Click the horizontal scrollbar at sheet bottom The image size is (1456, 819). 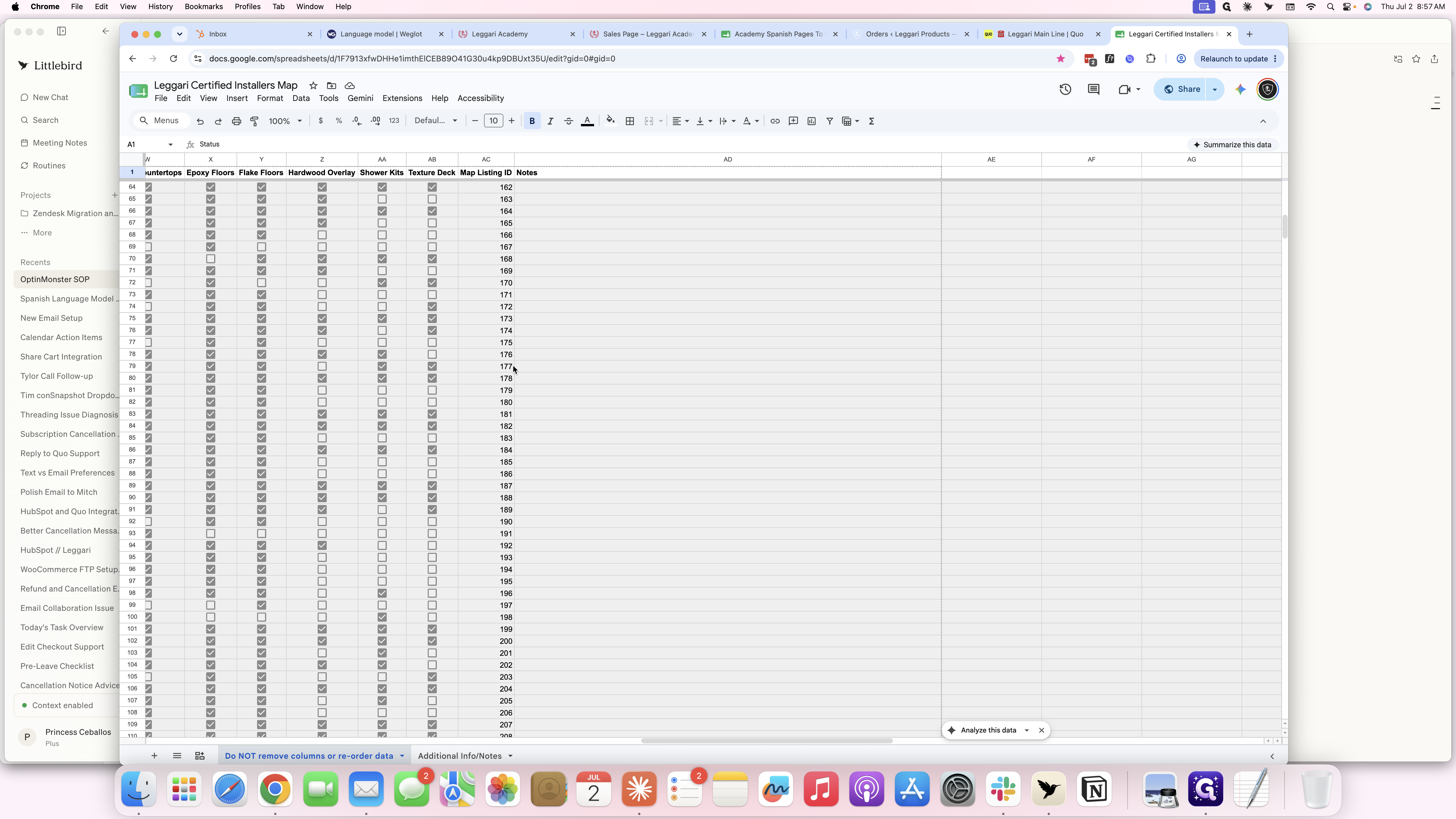click(766, 741)
